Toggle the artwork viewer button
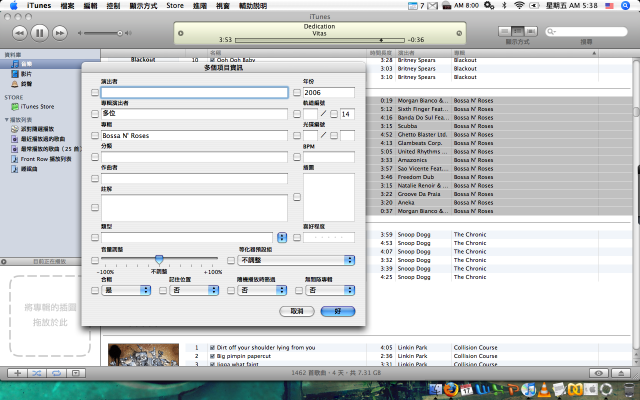 pos(76,373)
